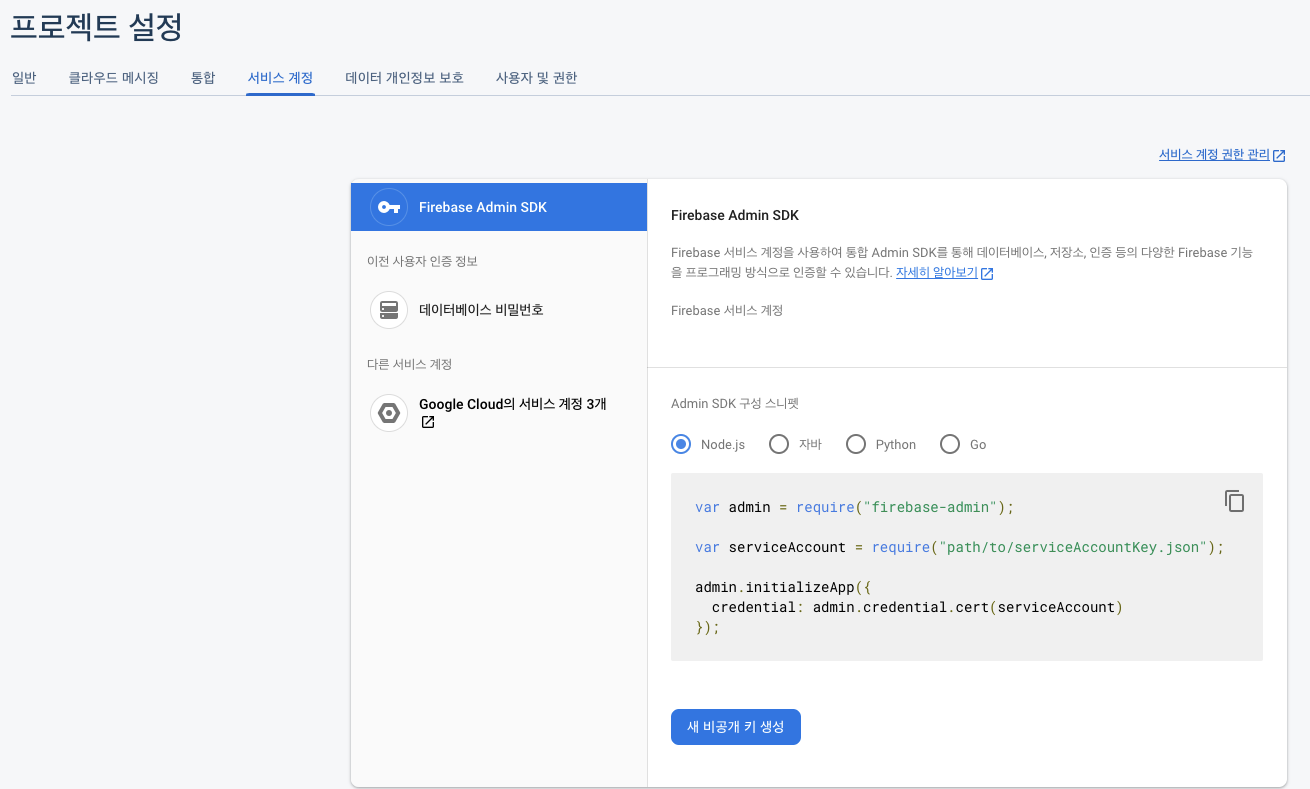This screenshot has width=1310, height=789.
Task: Select the Python radio button
Action: (856, 444)
